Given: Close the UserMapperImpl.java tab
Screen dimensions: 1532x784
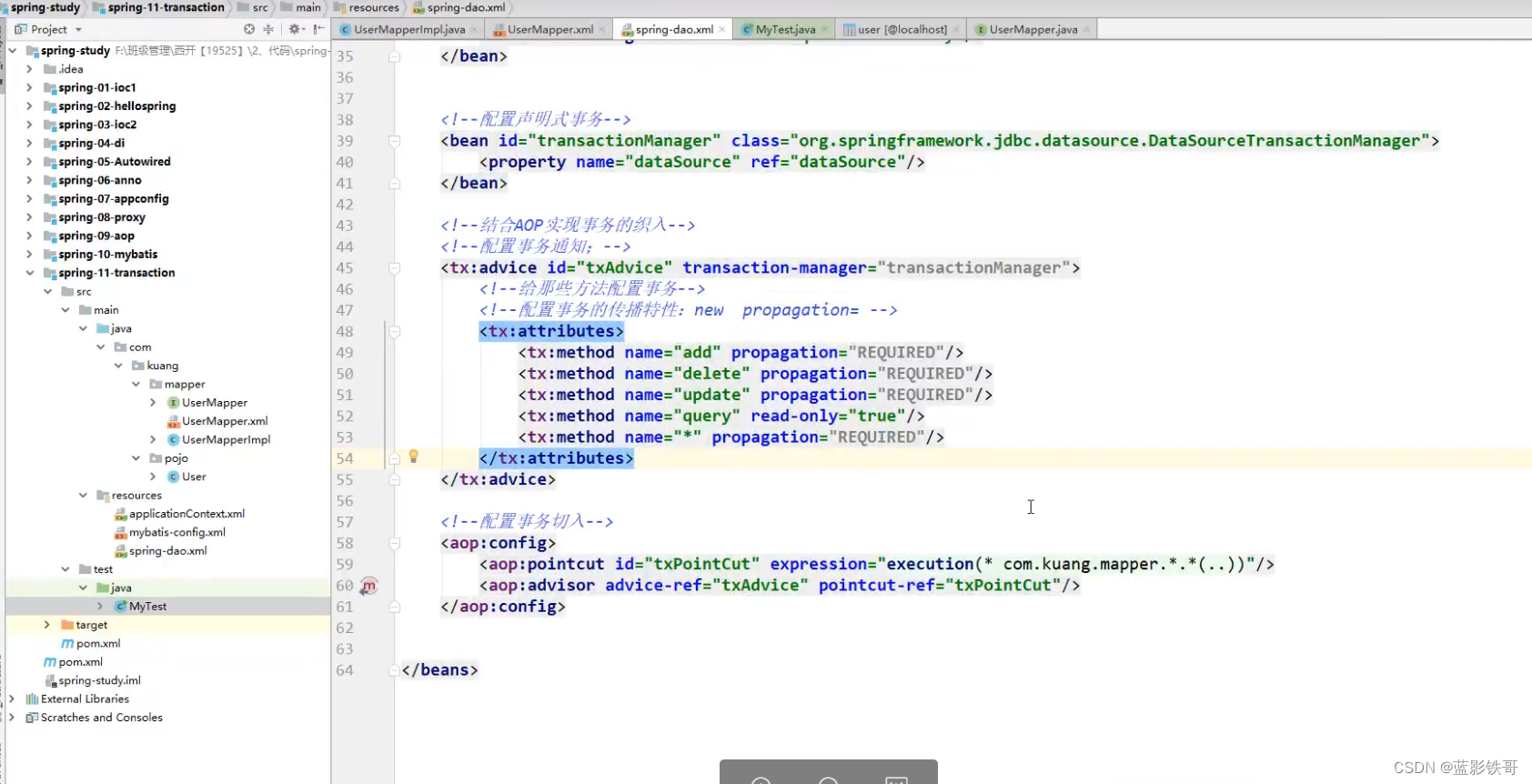Looking at the screenshot, I should [474, 30].
